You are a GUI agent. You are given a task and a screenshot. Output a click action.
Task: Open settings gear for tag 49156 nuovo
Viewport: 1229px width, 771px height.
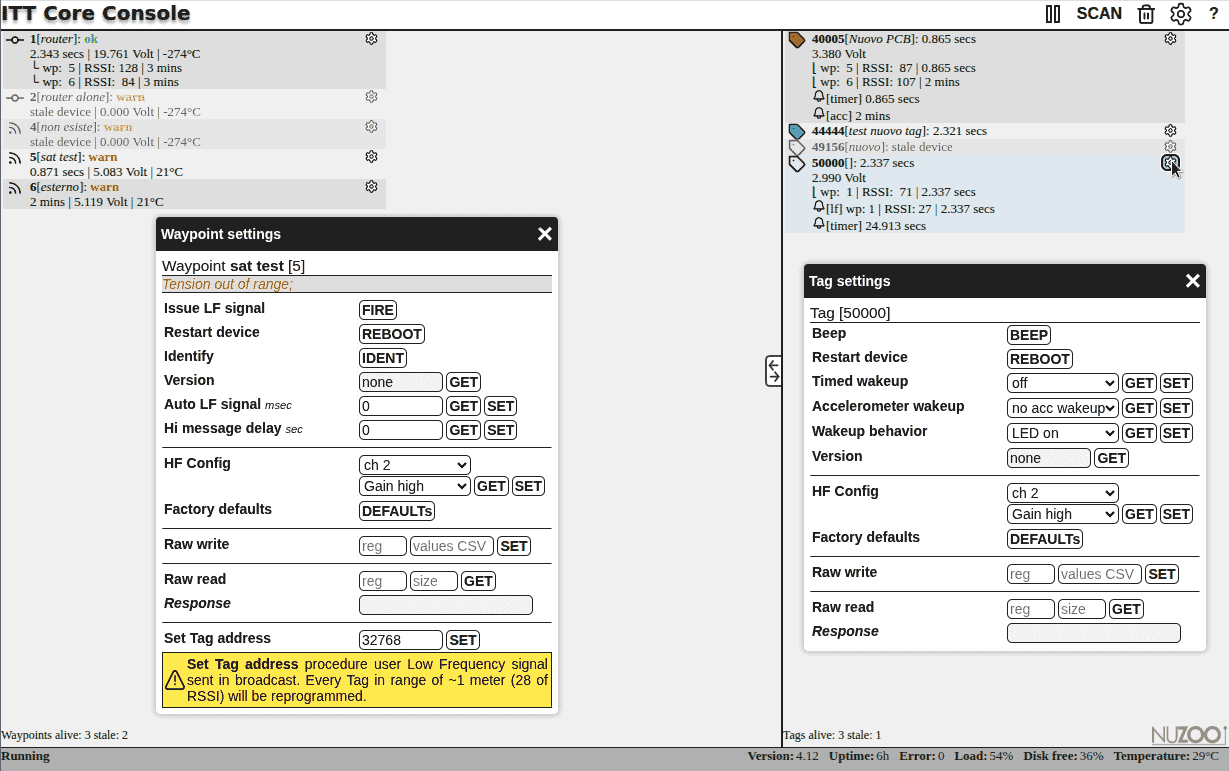(x=1170, y=147)
